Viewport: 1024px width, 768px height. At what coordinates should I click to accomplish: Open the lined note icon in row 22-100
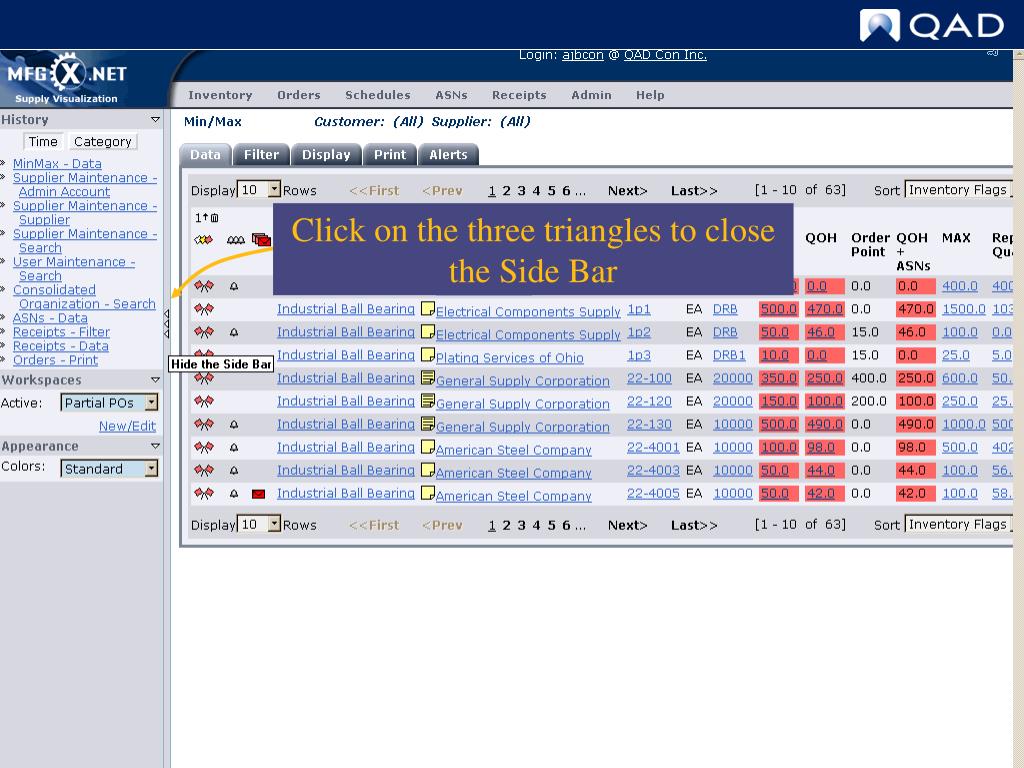tap(428, 377)
